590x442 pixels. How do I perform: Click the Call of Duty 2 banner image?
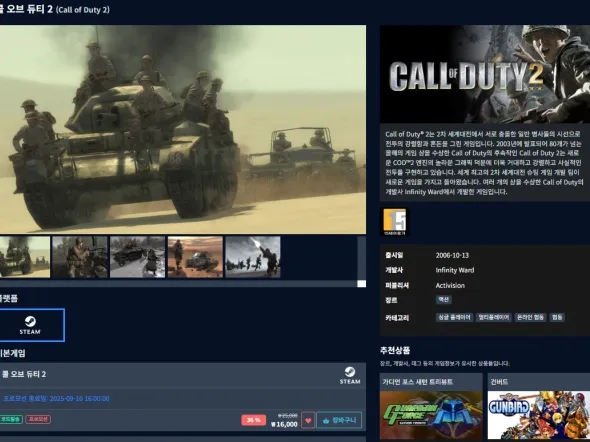coord(485,74)
